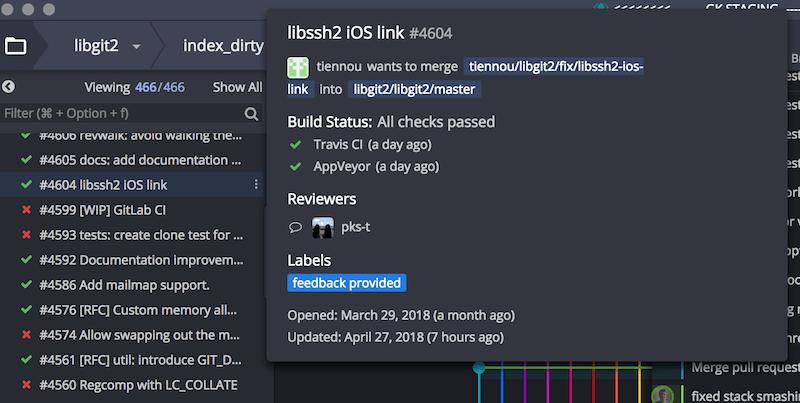Click red X status of #4599
The height and width of the screenshot is (403, 800).
(27, 210)
